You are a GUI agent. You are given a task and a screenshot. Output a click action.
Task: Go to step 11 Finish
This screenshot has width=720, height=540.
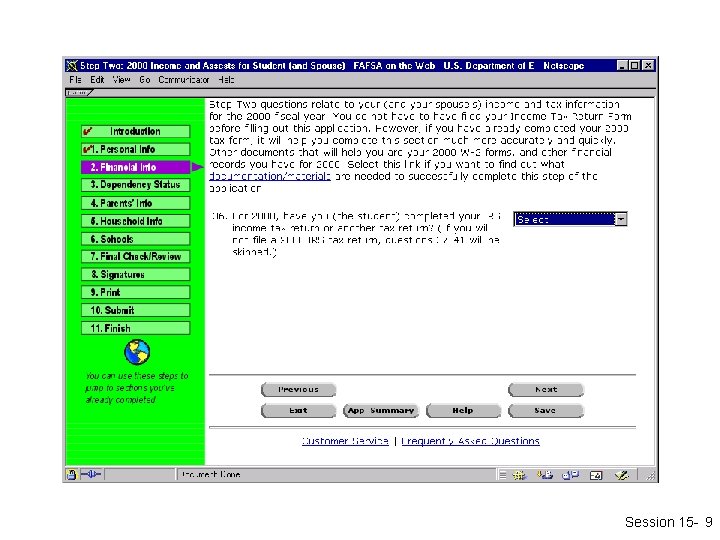coord(135,328)
